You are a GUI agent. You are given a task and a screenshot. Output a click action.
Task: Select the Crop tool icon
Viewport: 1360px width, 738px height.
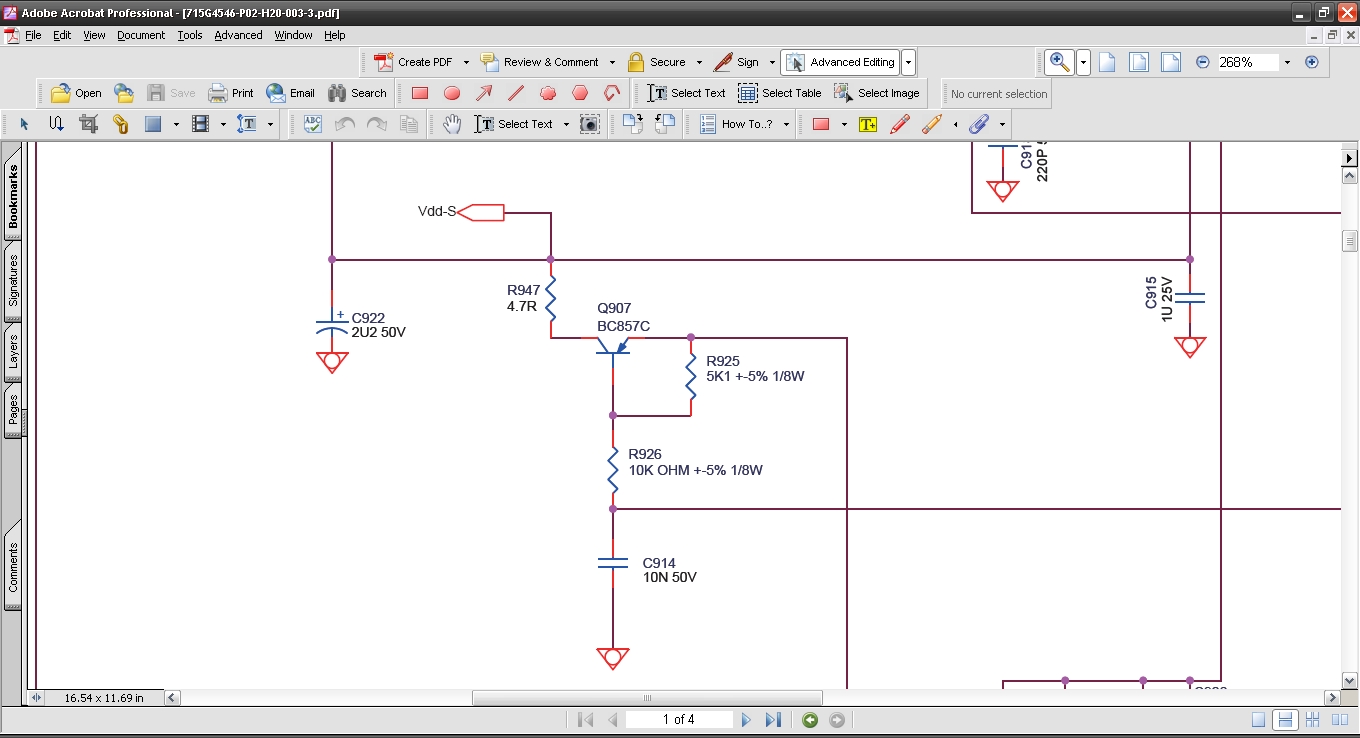point(88,124)
